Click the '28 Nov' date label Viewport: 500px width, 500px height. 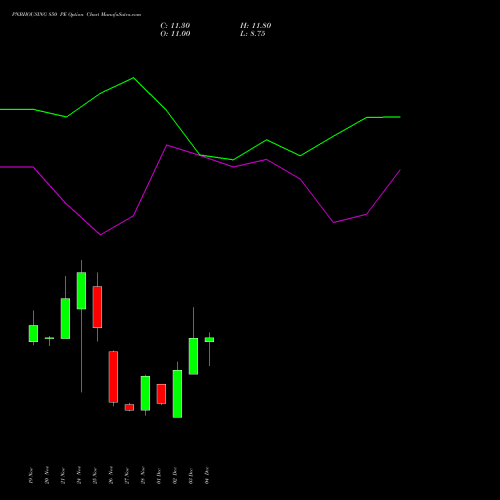[x=143, y=476]
